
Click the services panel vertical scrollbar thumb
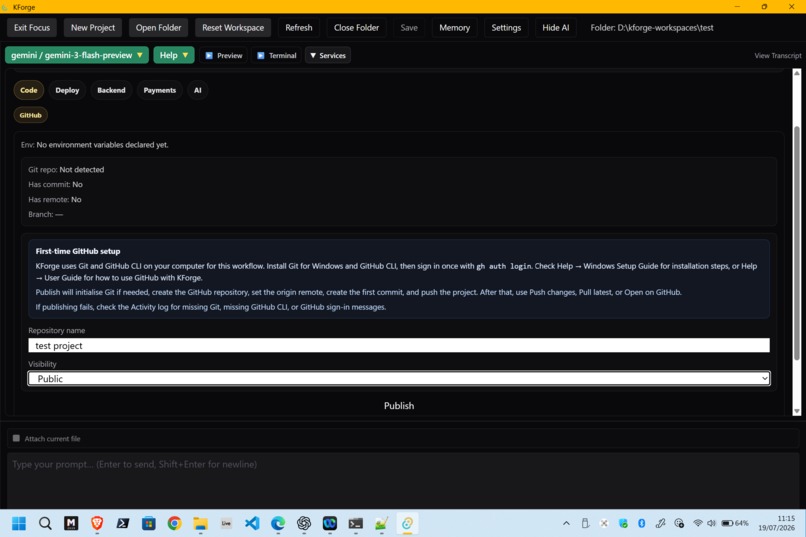pyautogui.click(x=797, y=242)
